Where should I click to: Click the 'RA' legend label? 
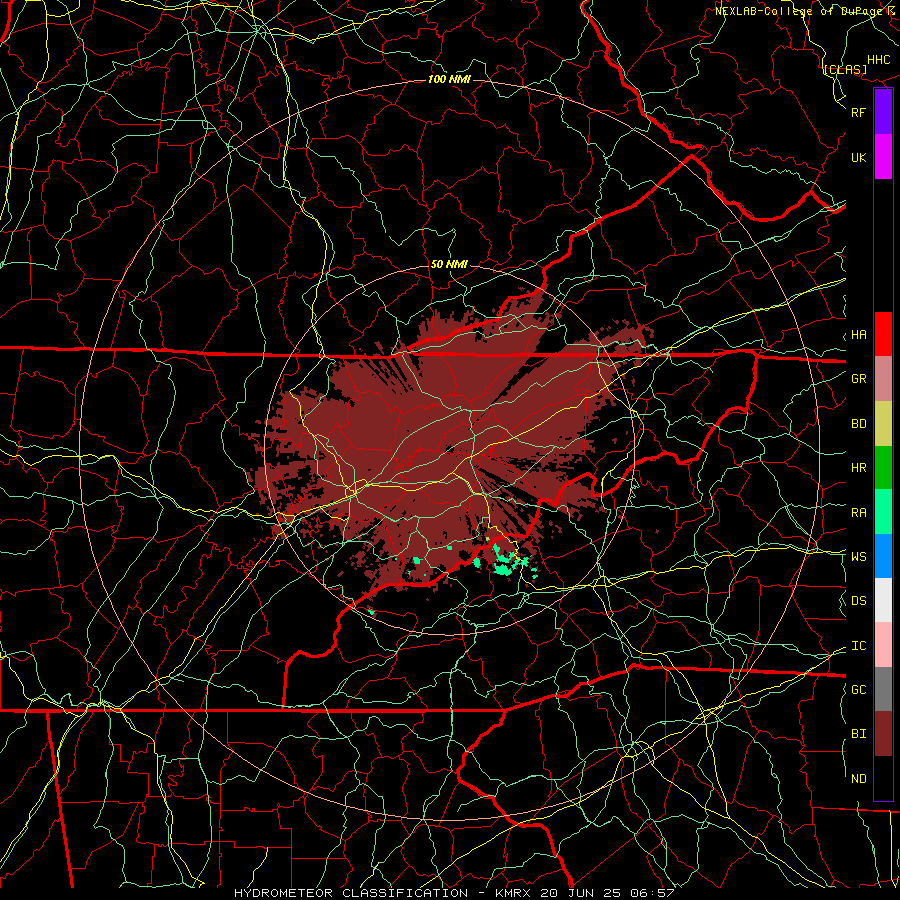858,513
